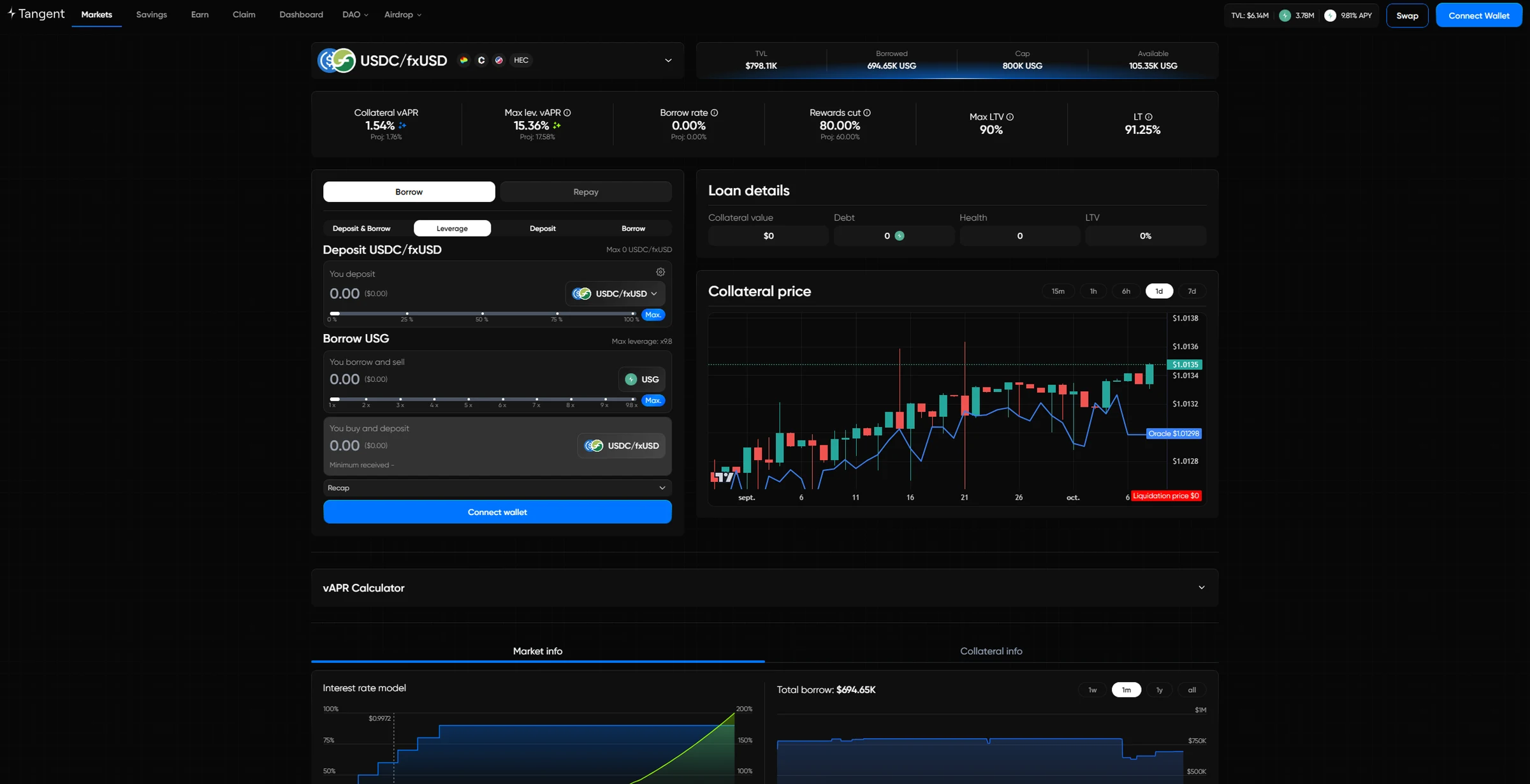
Task: Open the deposit settings gear icon
Action: pos(660,272)
